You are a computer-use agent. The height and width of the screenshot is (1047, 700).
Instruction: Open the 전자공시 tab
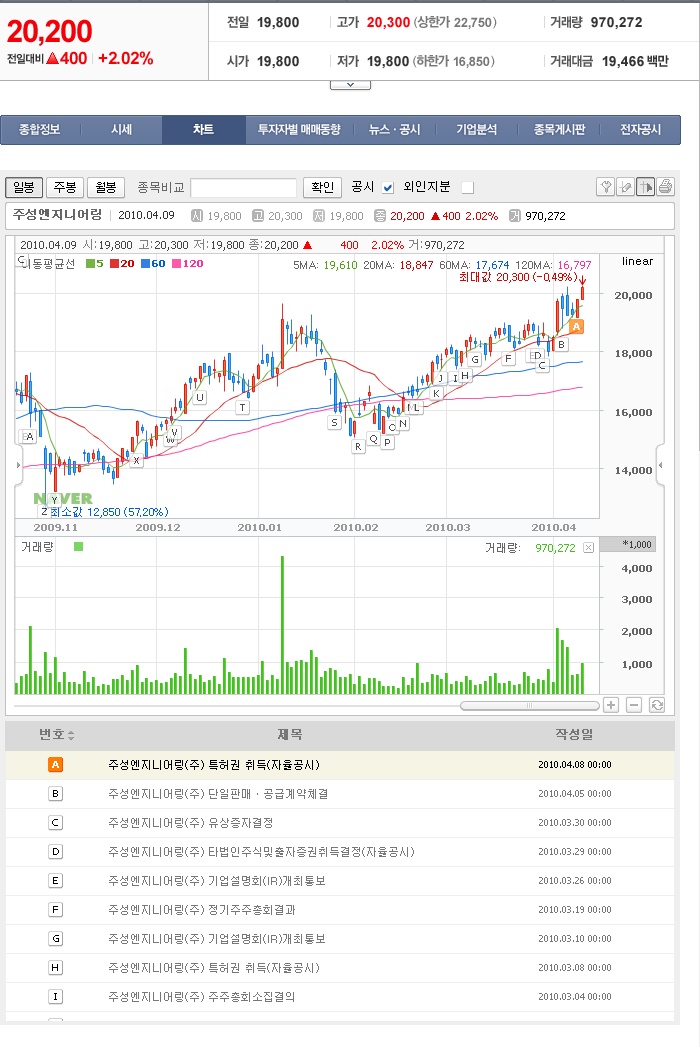tap(641, 130)
